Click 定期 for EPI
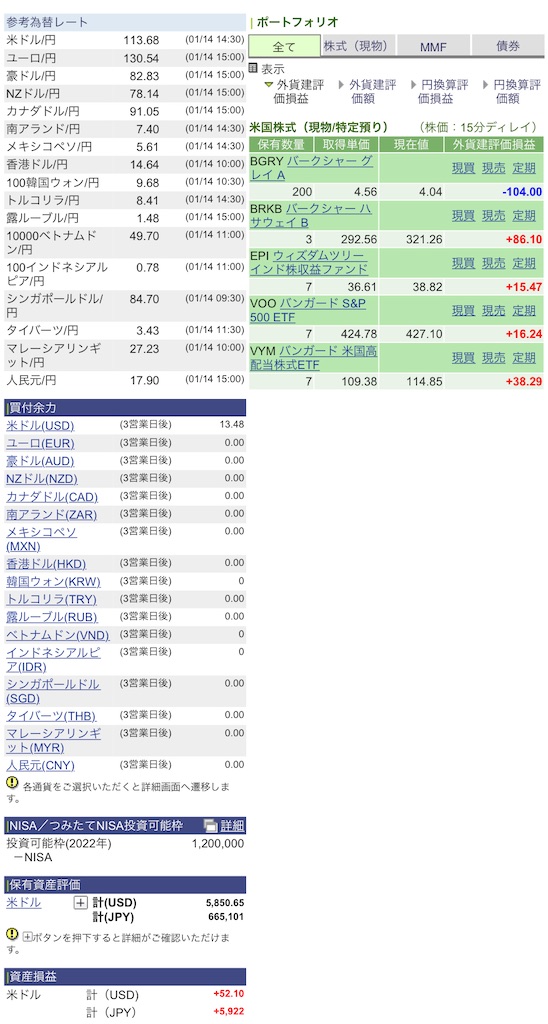Viewport: 548px width, 1024px height. pyautogui.click(x=524, y=263)
